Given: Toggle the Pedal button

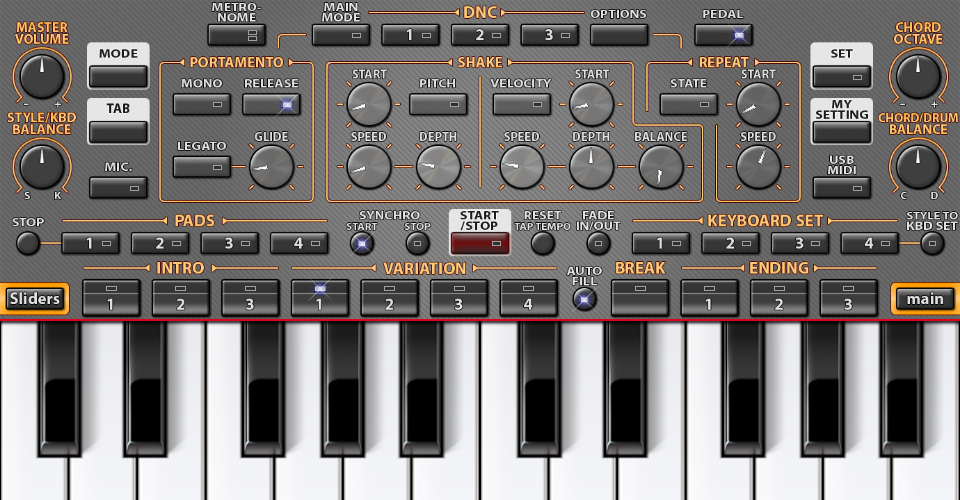Looking at the screenshot, I should pos(723,35).
